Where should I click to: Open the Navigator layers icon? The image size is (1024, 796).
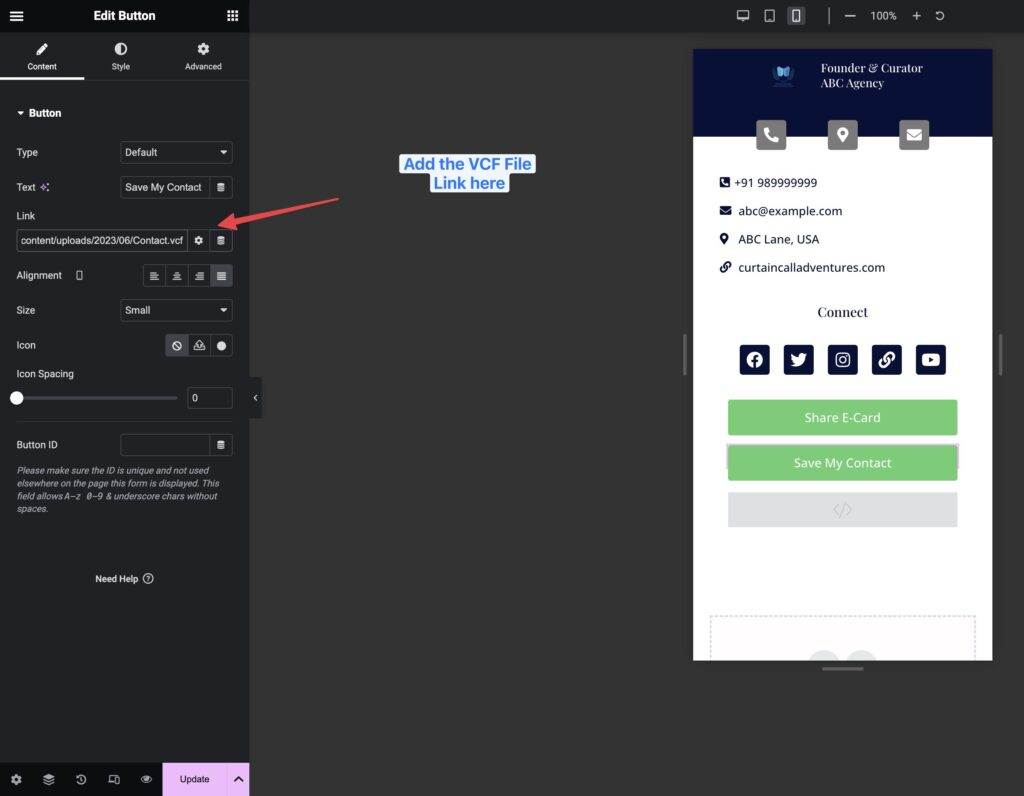coord(48,780)
